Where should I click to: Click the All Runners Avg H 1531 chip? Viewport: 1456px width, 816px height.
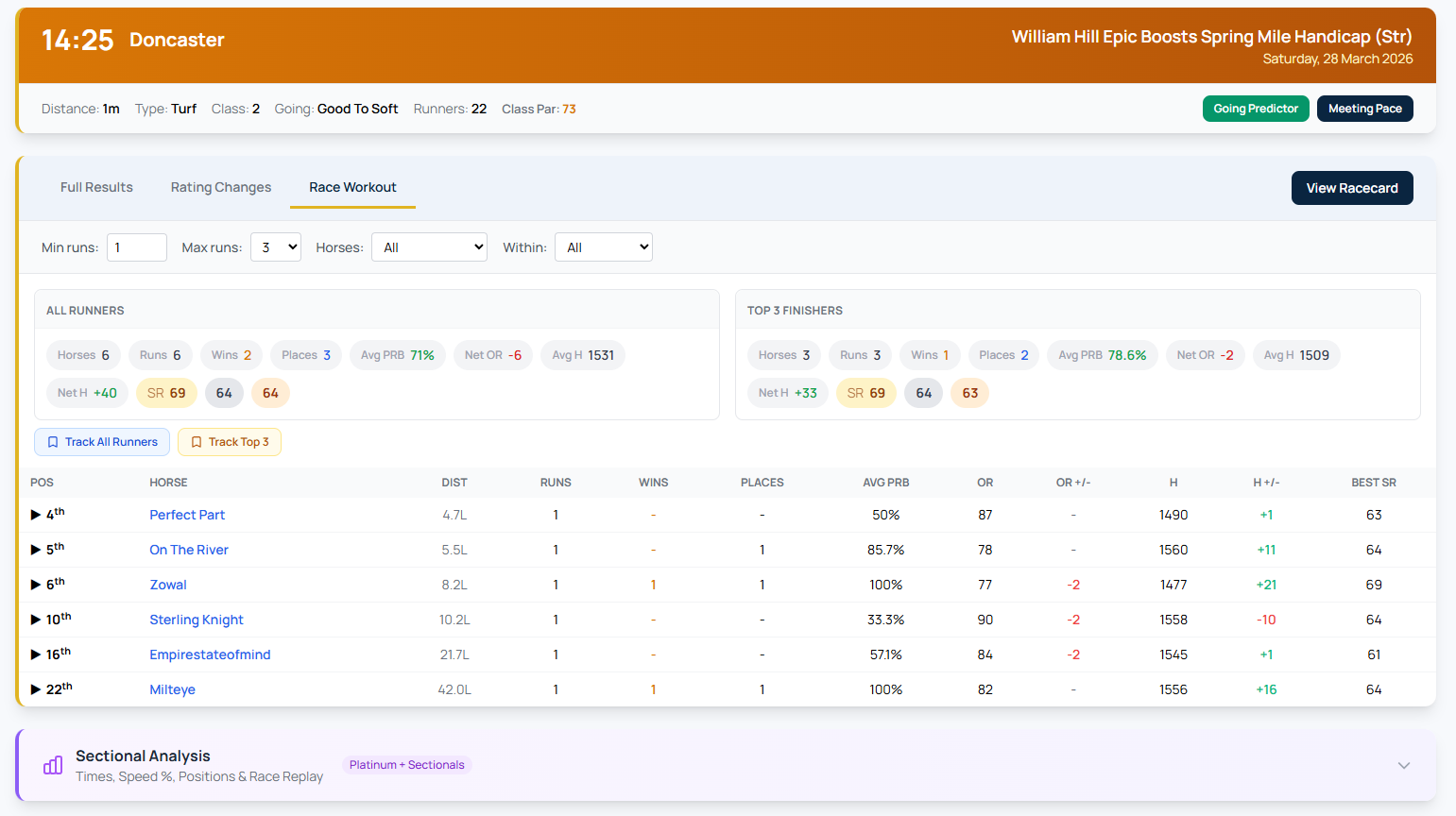(583, 355)
